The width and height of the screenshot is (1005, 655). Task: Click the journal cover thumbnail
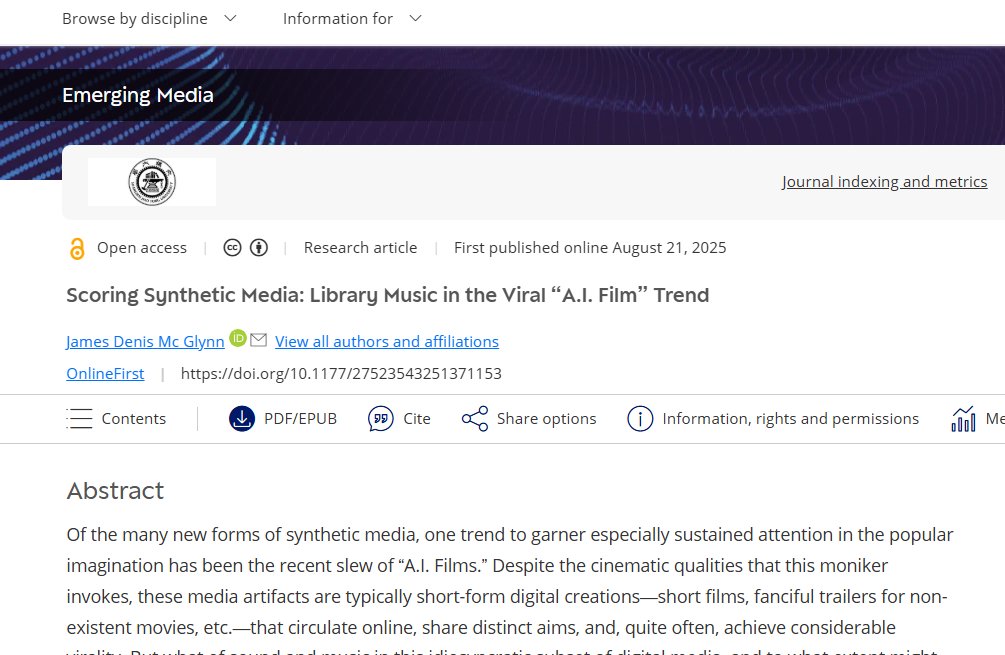(x=150, y=181)
